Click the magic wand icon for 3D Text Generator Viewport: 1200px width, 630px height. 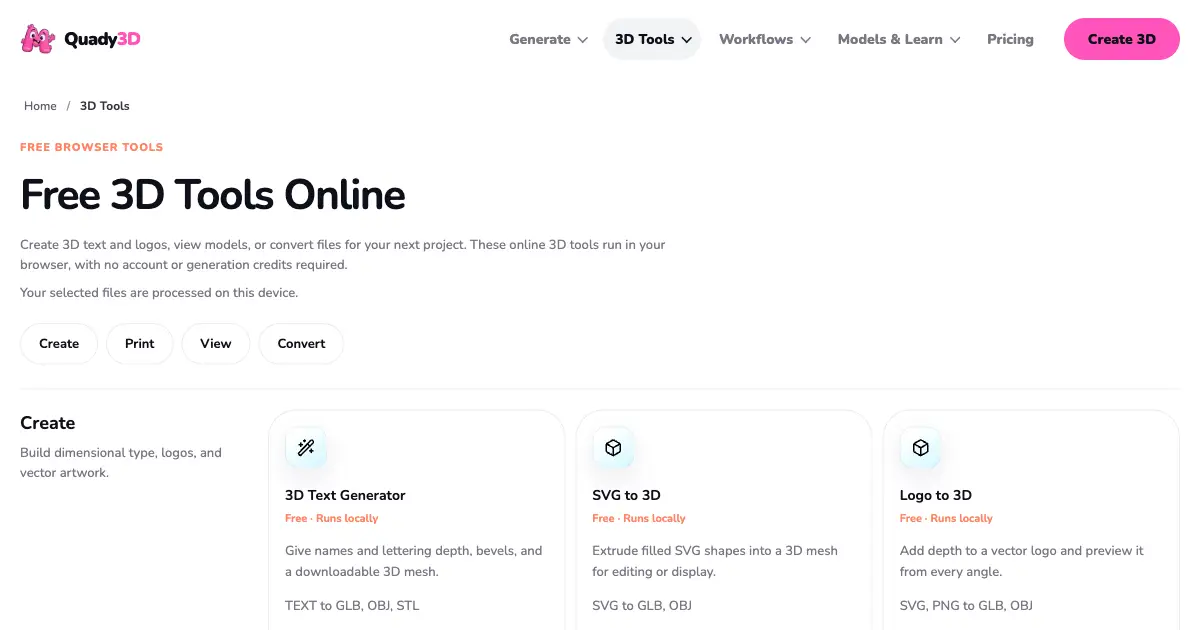point(306,448)
